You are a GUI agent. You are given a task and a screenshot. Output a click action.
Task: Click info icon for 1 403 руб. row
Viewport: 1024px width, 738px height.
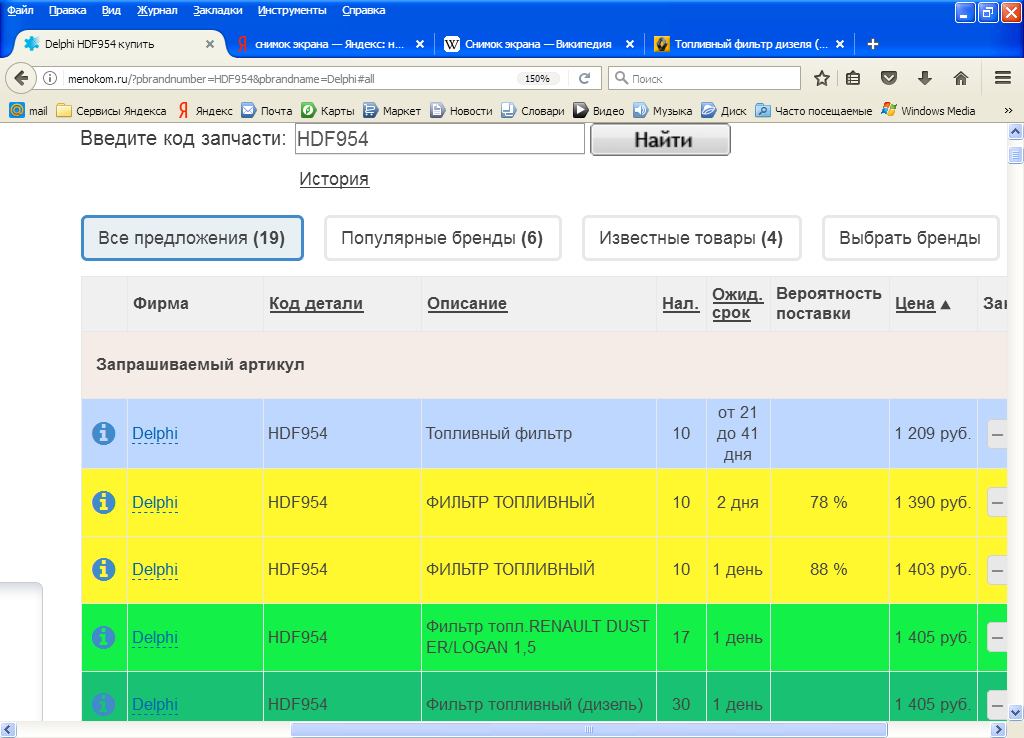[103, 570]
